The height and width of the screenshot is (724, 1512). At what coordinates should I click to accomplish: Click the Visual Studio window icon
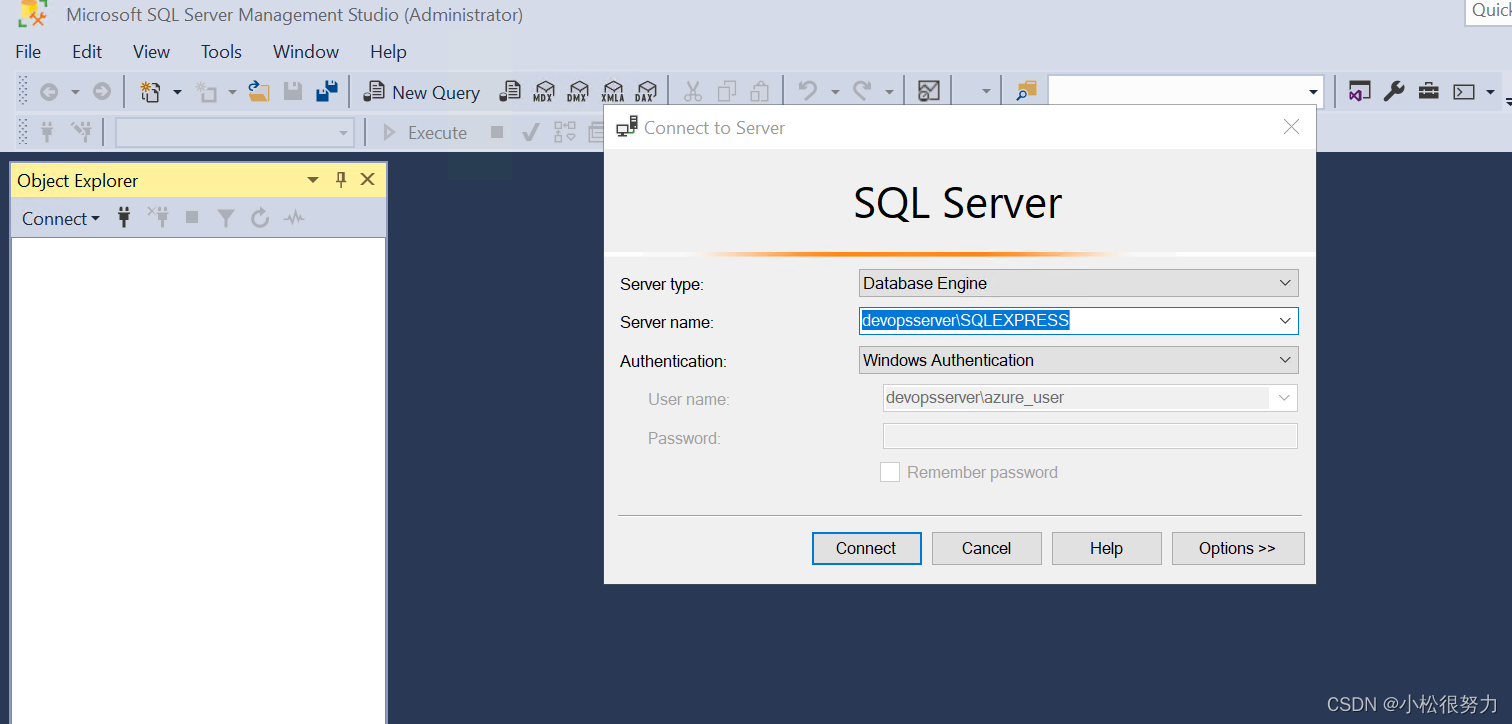coord(1359,92)
